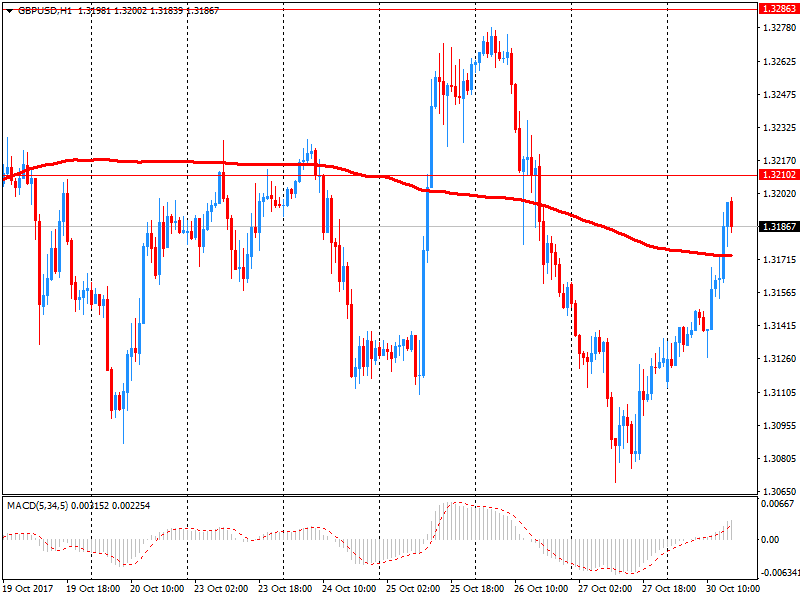Screen dimensions: 800x600
Task: Click the 1.30650 price scale value
Action: 779,491
